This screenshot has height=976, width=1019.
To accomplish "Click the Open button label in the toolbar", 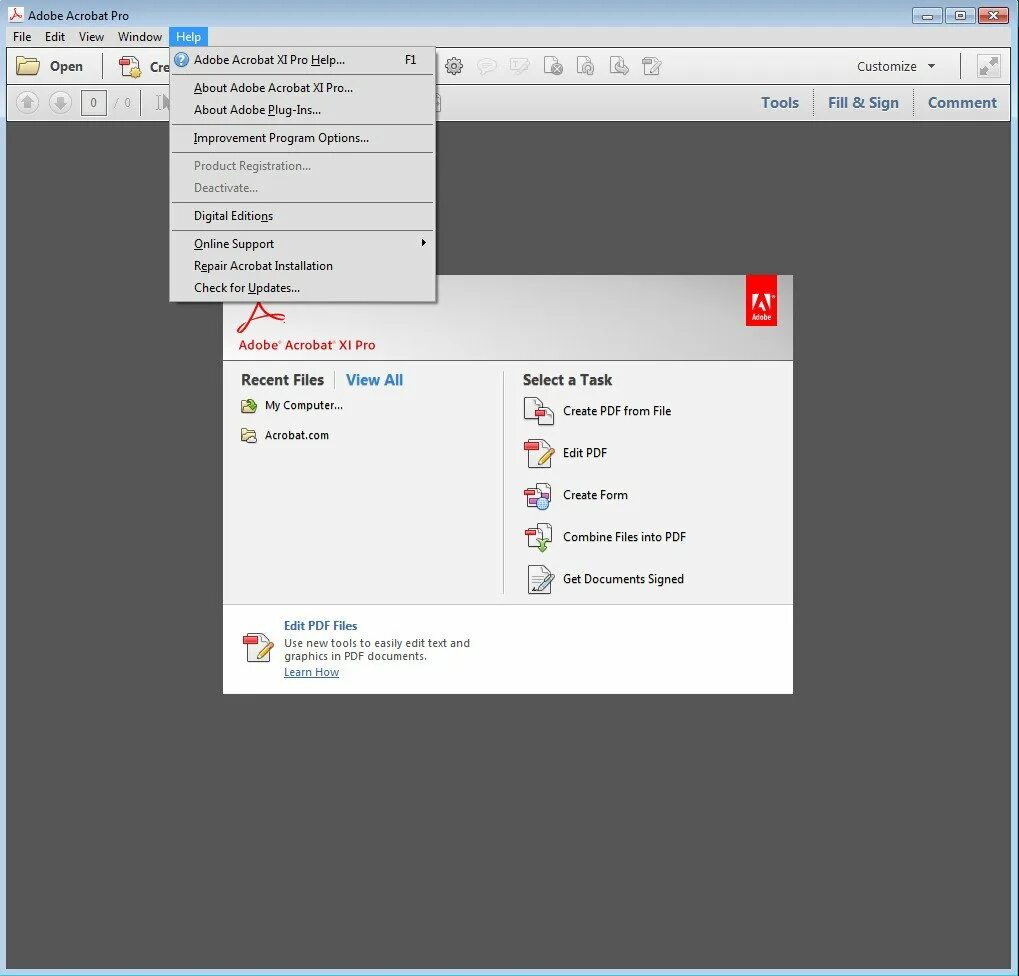I will (x=66, y=66).
